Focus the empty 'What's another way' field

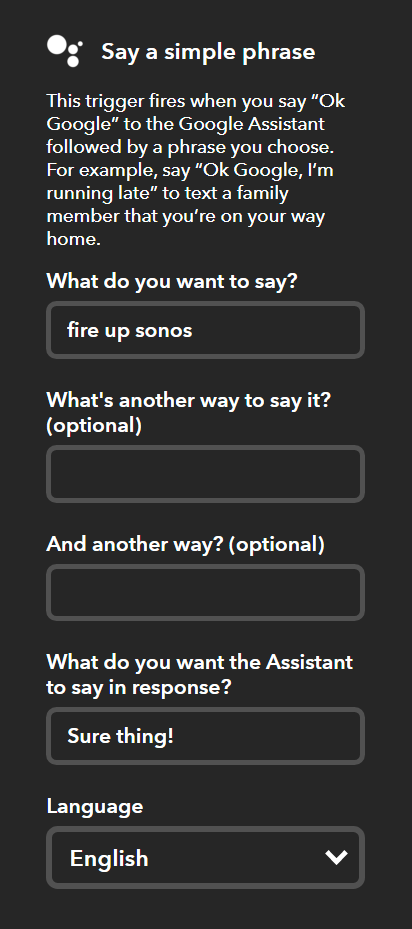(x=205, y=474)
